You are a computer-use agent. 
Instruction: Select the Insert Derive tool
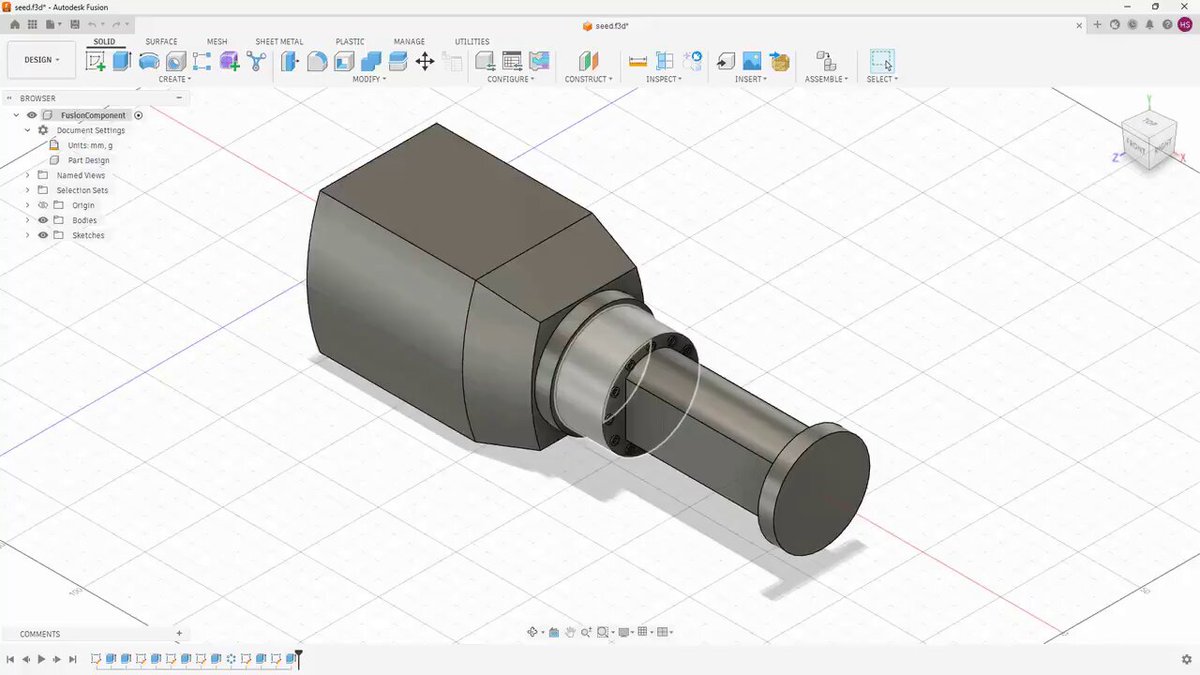[726, 61]
